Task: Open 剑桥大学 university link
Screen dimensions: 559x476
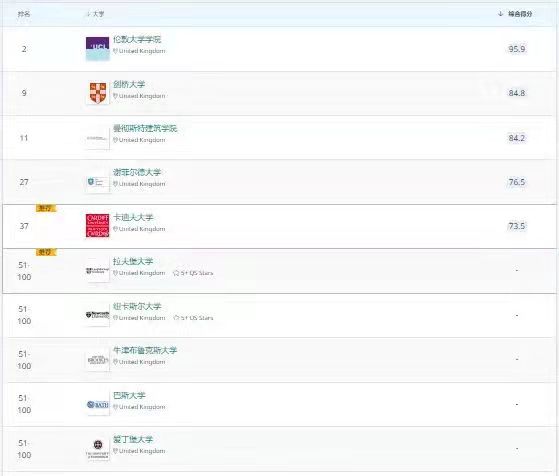Action: click(x=129, y=85)
